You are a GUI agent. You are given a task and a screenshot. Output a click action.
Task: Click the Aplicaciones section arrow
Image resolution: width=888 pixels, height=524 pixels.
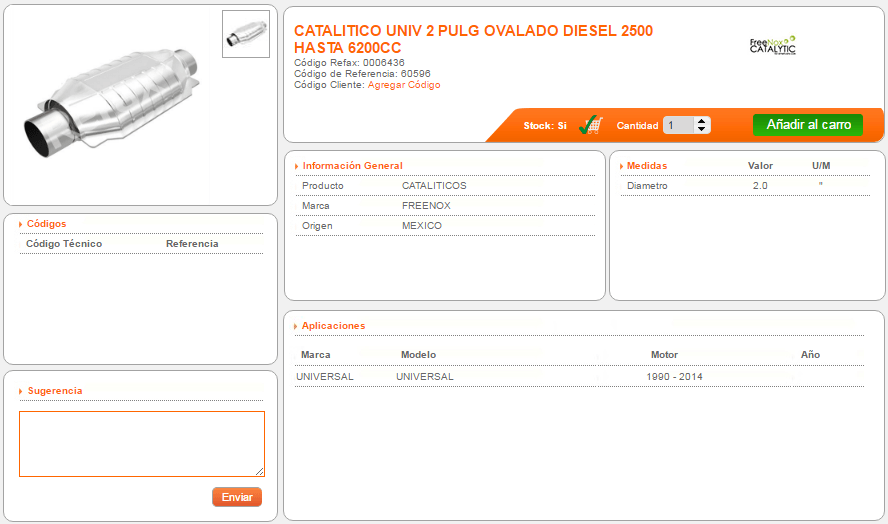[296, 326]
